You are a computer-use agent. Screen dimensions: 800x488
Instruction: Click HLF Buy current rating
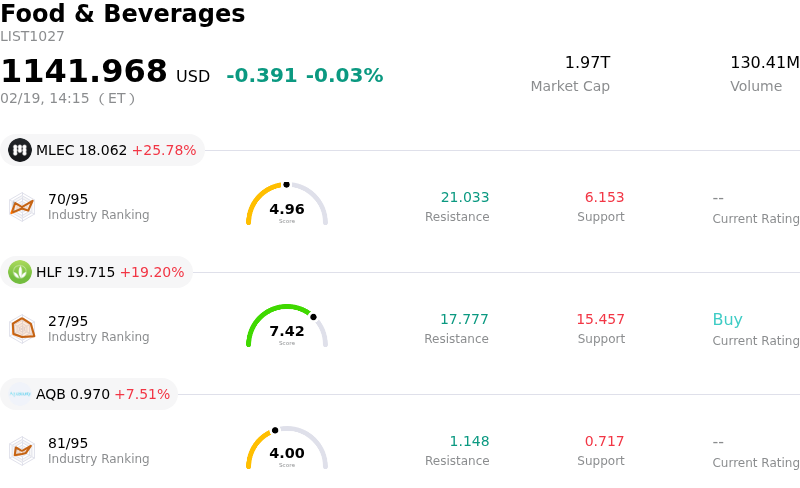727,320
